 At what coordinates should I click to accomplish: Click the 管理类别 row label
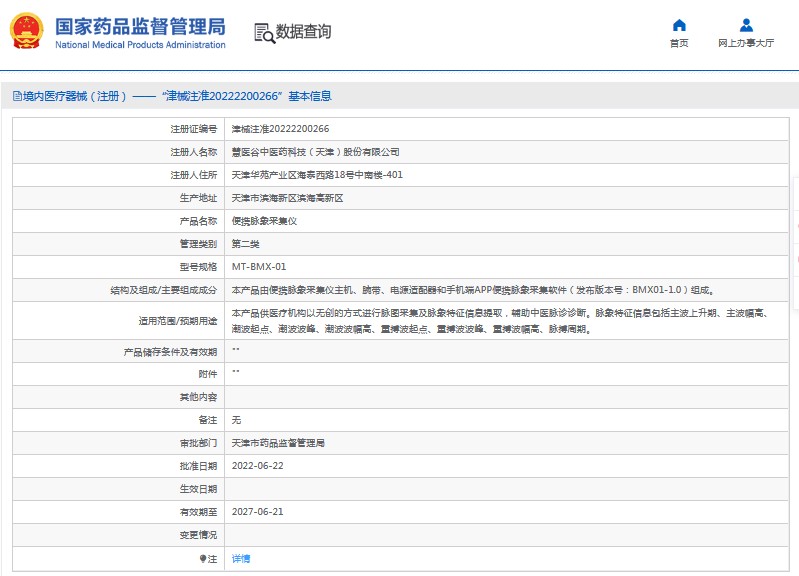(x=198, y=244)
